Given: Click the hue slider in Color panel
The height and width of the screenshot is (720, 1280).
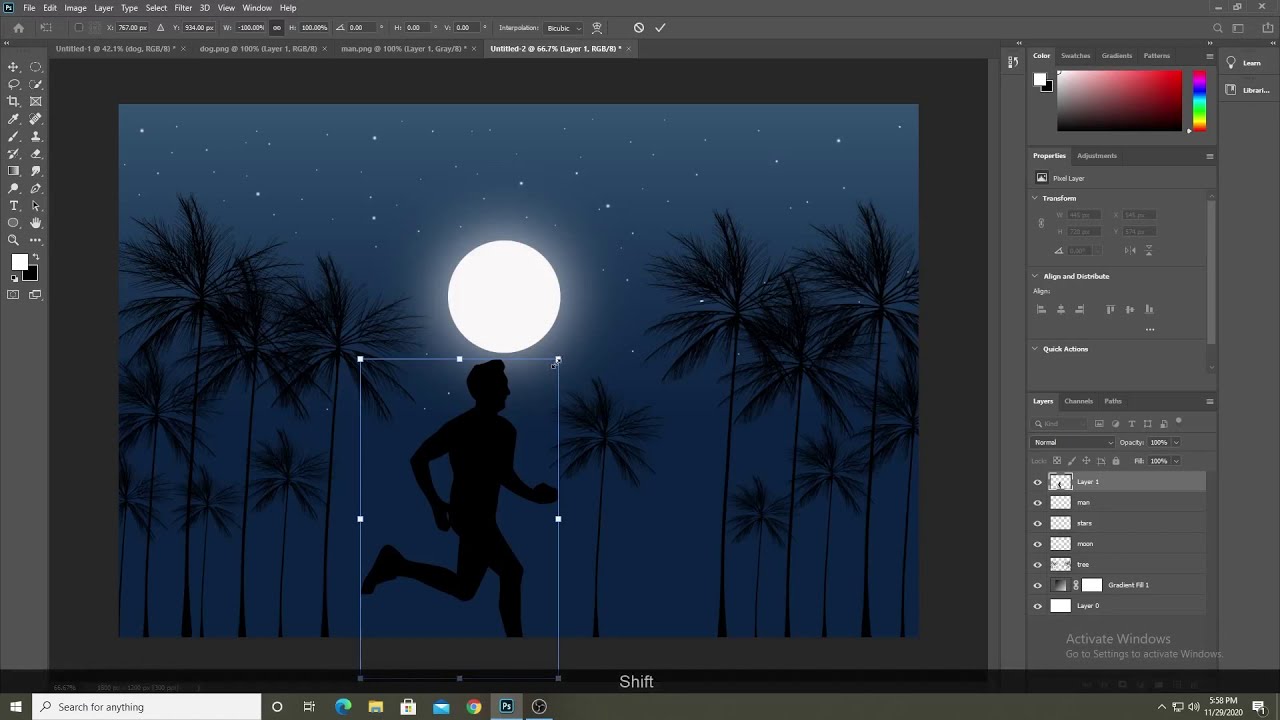Looking at the screenshot, I should pyautogui.click(x=1199, y=100).
